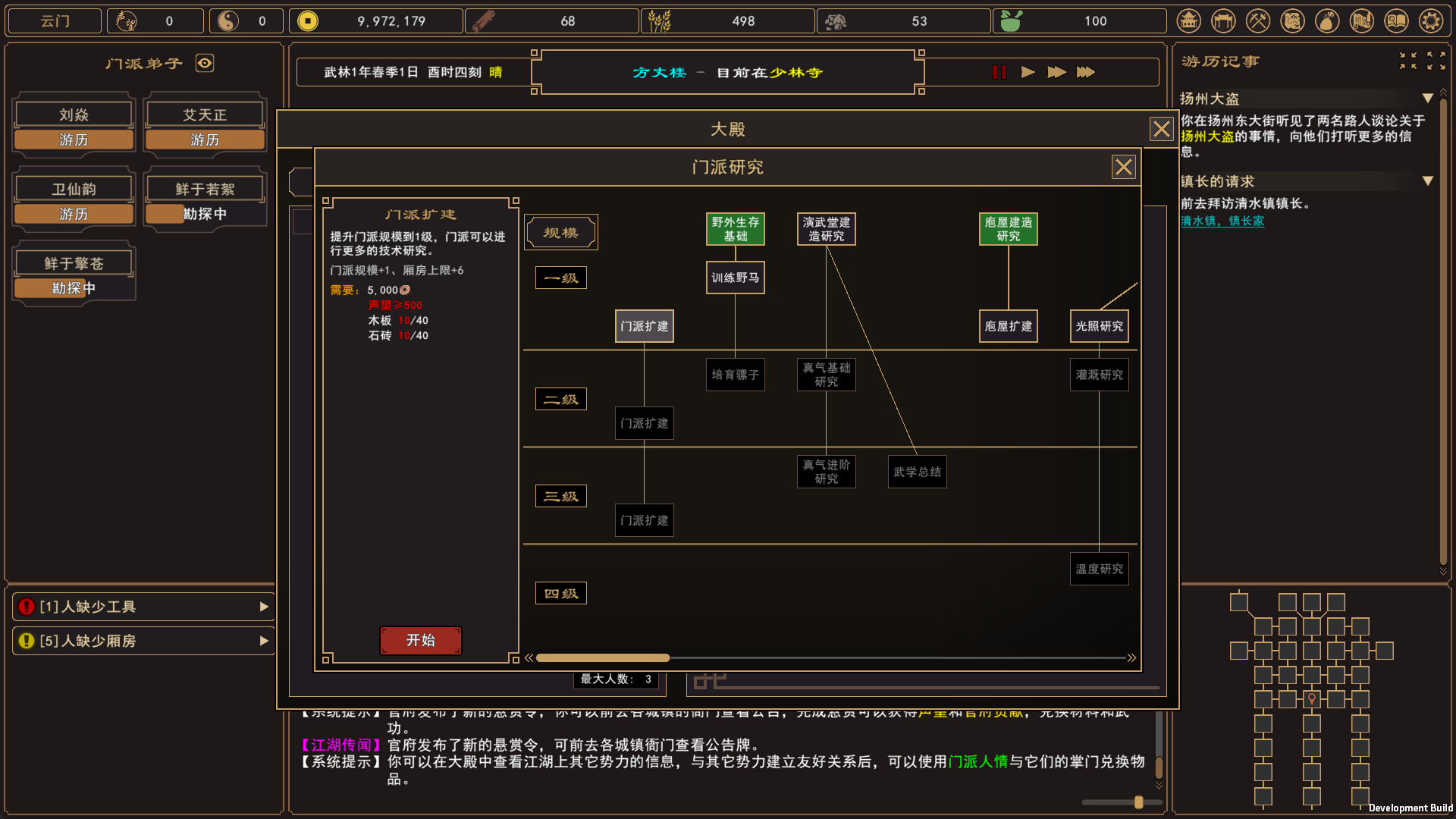Open inventory via the sack icon
Image resolution: width=1456 pixels, height=819 pixels.
point(1327,20)
